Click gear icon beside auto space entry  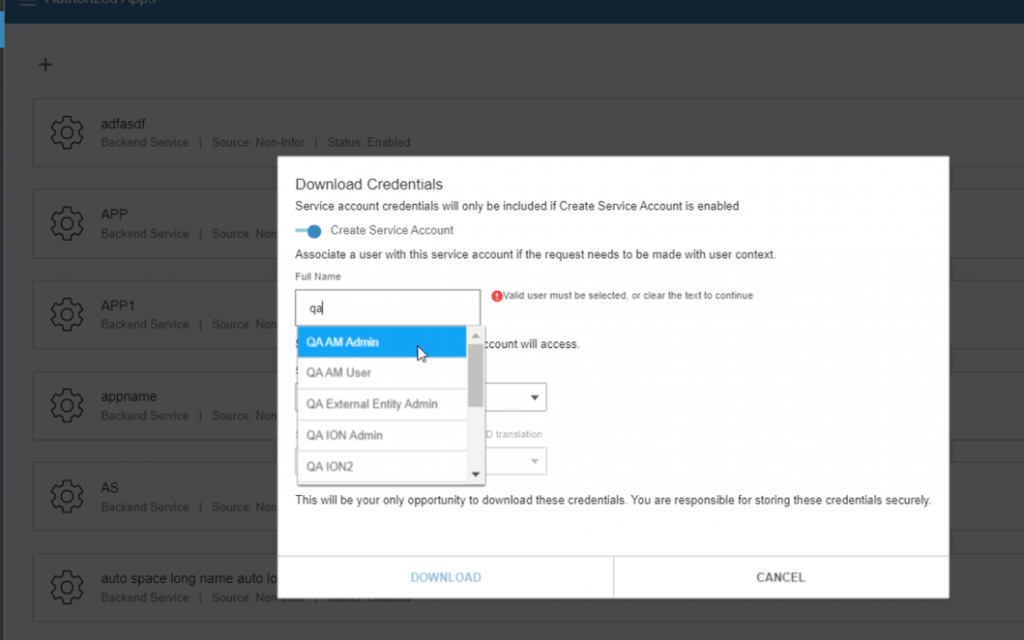coord(66,587)
